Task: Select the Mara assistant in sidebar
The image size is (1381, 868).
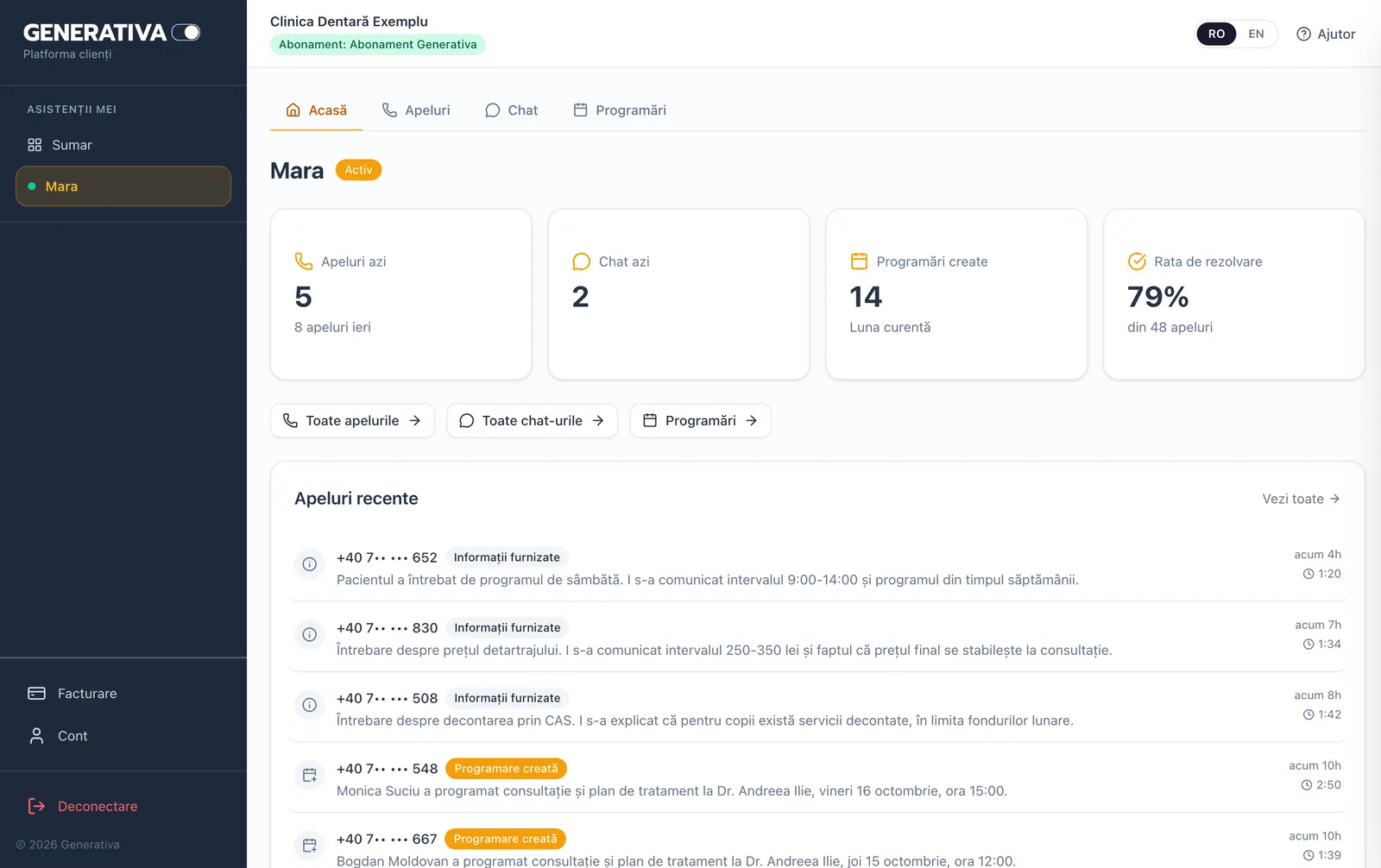Action: pyautogui.click(x=123, y=186)
